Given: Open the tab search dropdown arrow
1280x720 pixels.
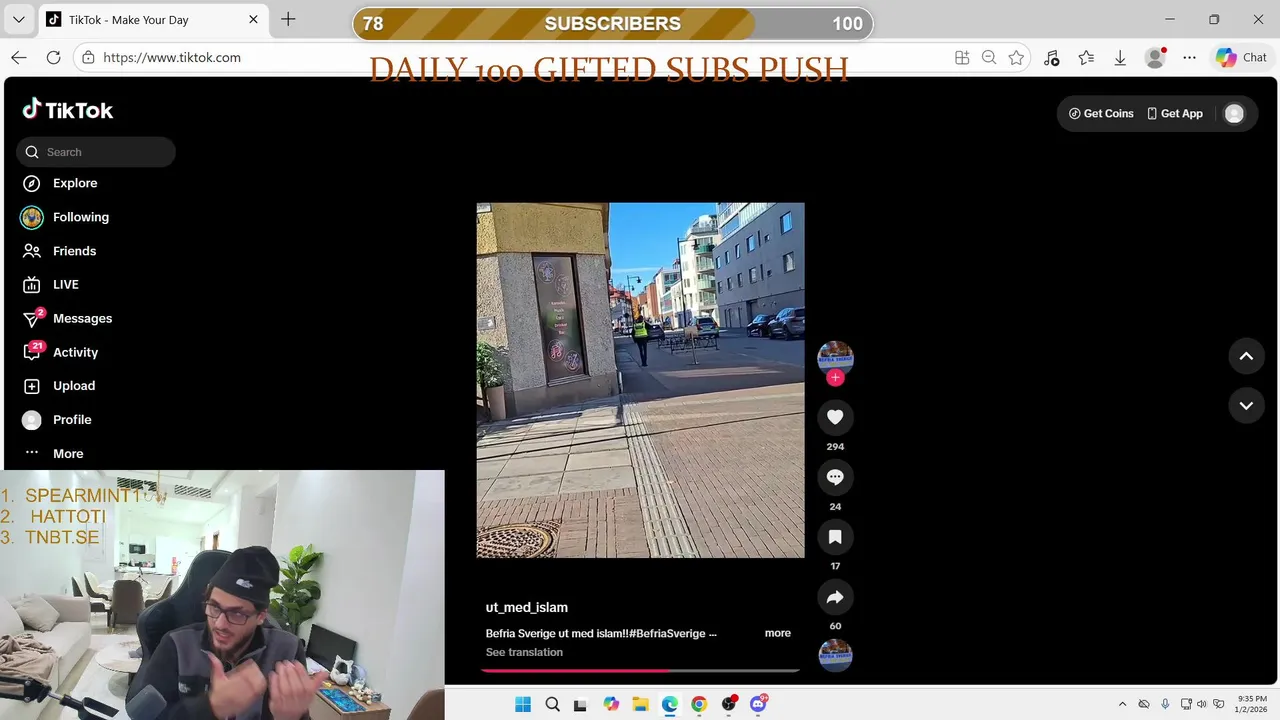Looking at the screenshot, I should (x=18, y=20).
